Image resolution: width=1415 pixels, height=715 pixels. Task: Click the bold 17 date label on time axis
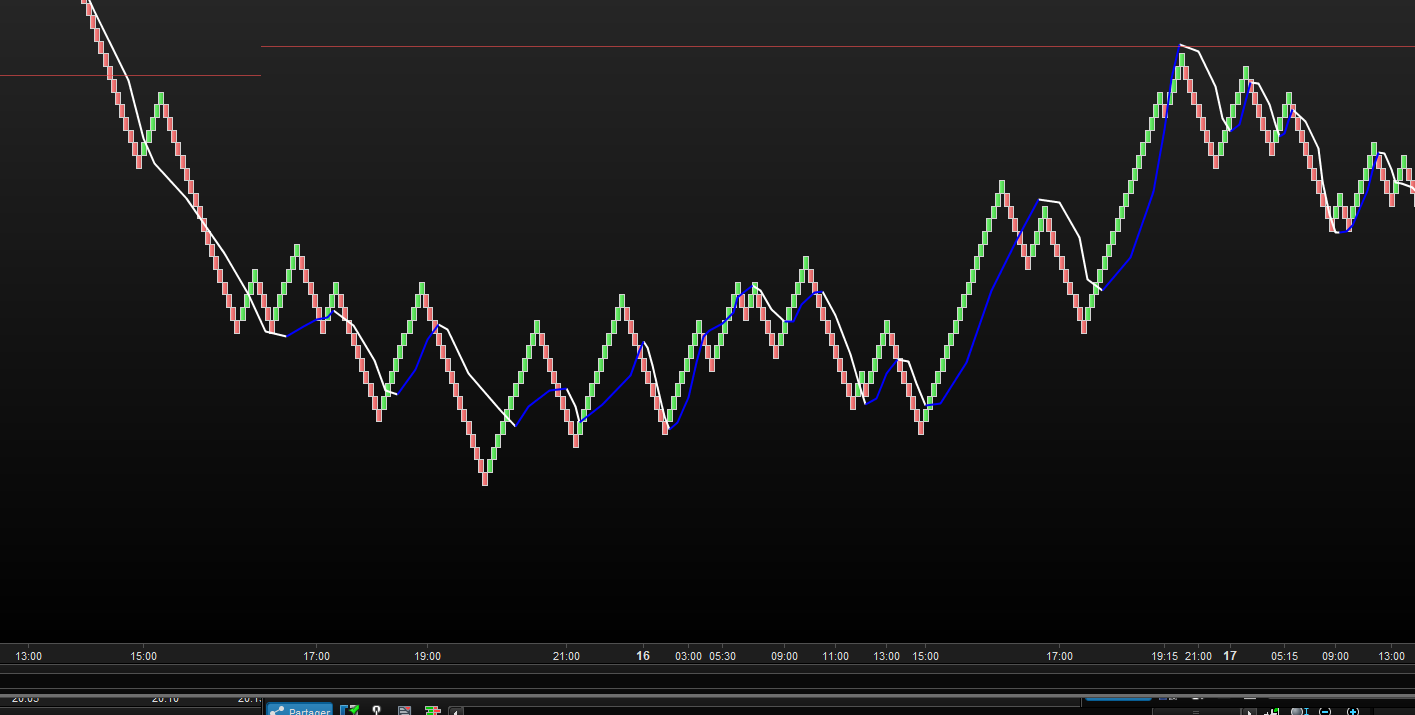(1230, 656)
